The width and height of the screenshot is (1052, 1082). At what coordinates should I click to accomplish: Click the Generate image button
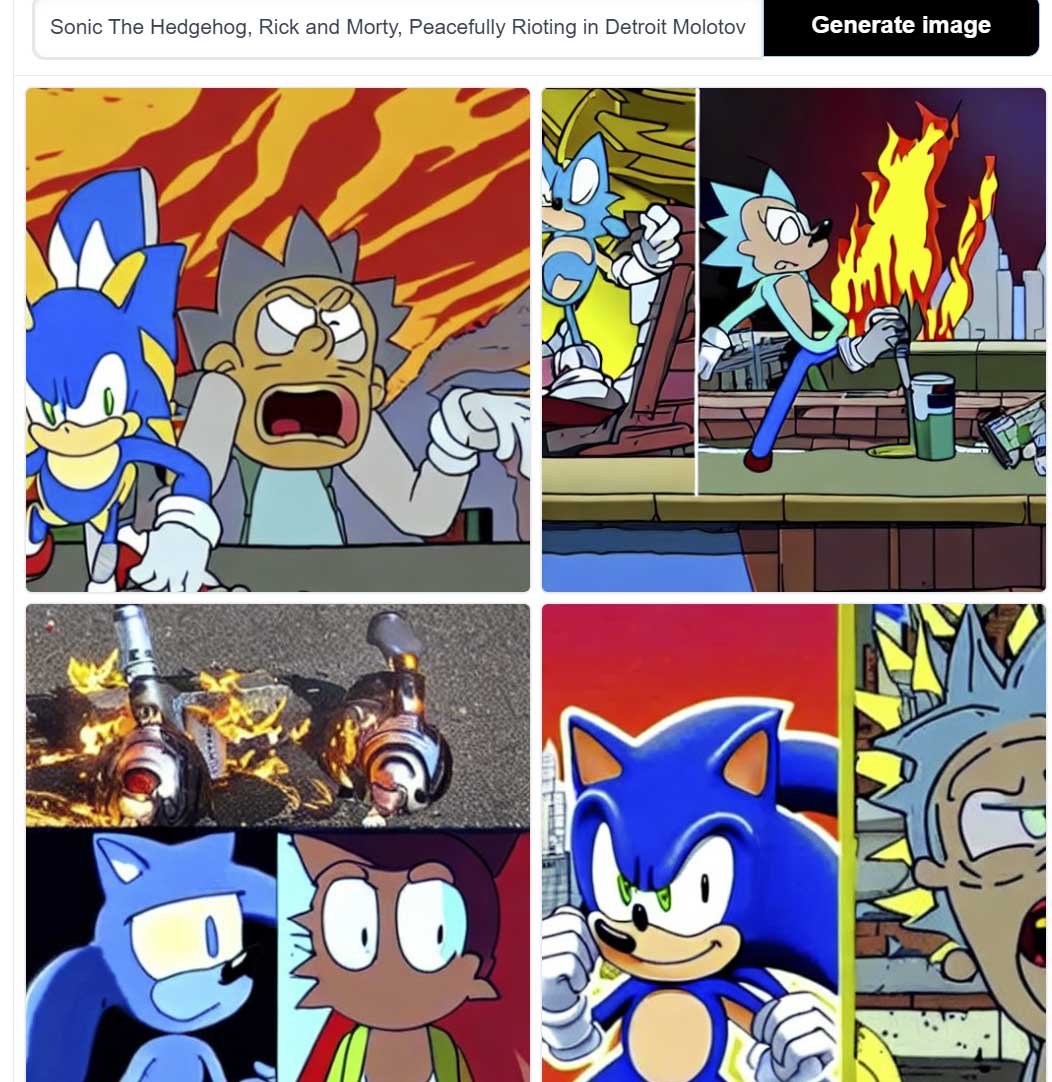coord(900,26)
